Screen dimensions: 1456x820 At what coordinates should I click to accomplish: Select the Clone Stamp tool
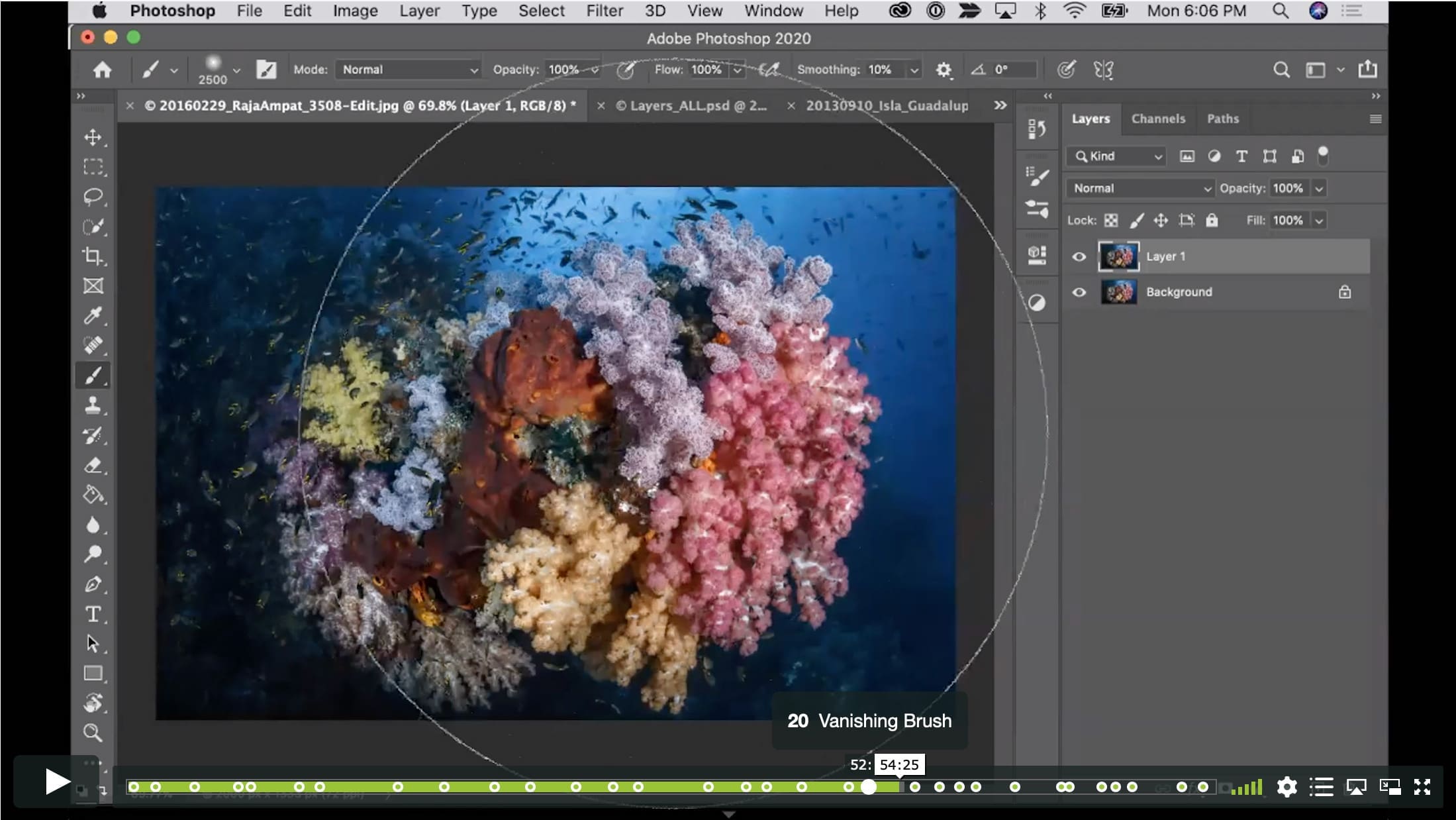point(93,405)
